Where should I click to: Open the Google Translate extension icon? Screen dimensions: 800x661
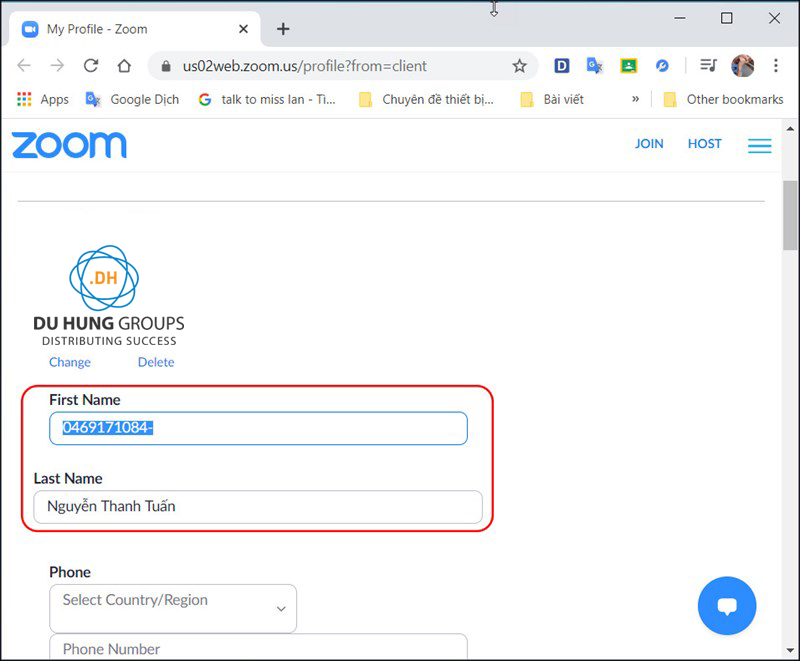(x=594, y=66)
